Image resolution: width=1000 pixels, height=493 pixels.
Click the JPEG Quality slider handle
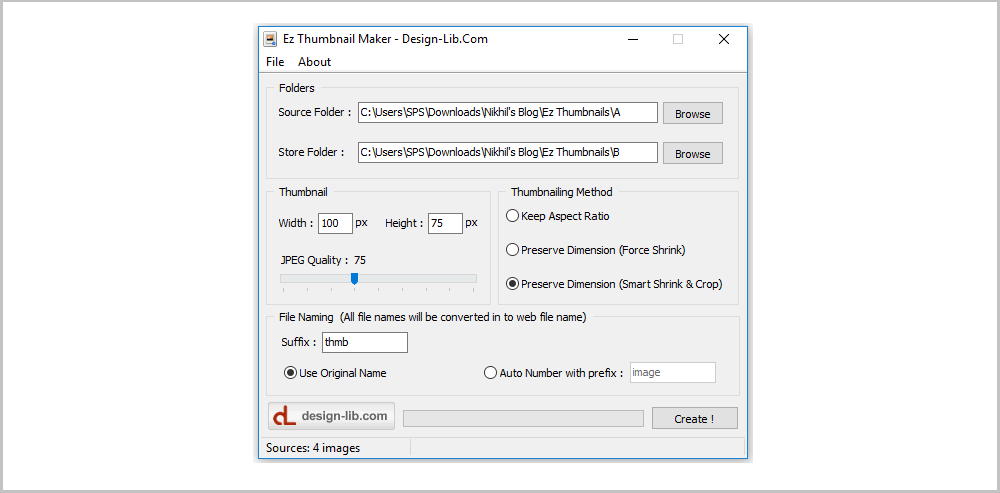click(355, 279)
